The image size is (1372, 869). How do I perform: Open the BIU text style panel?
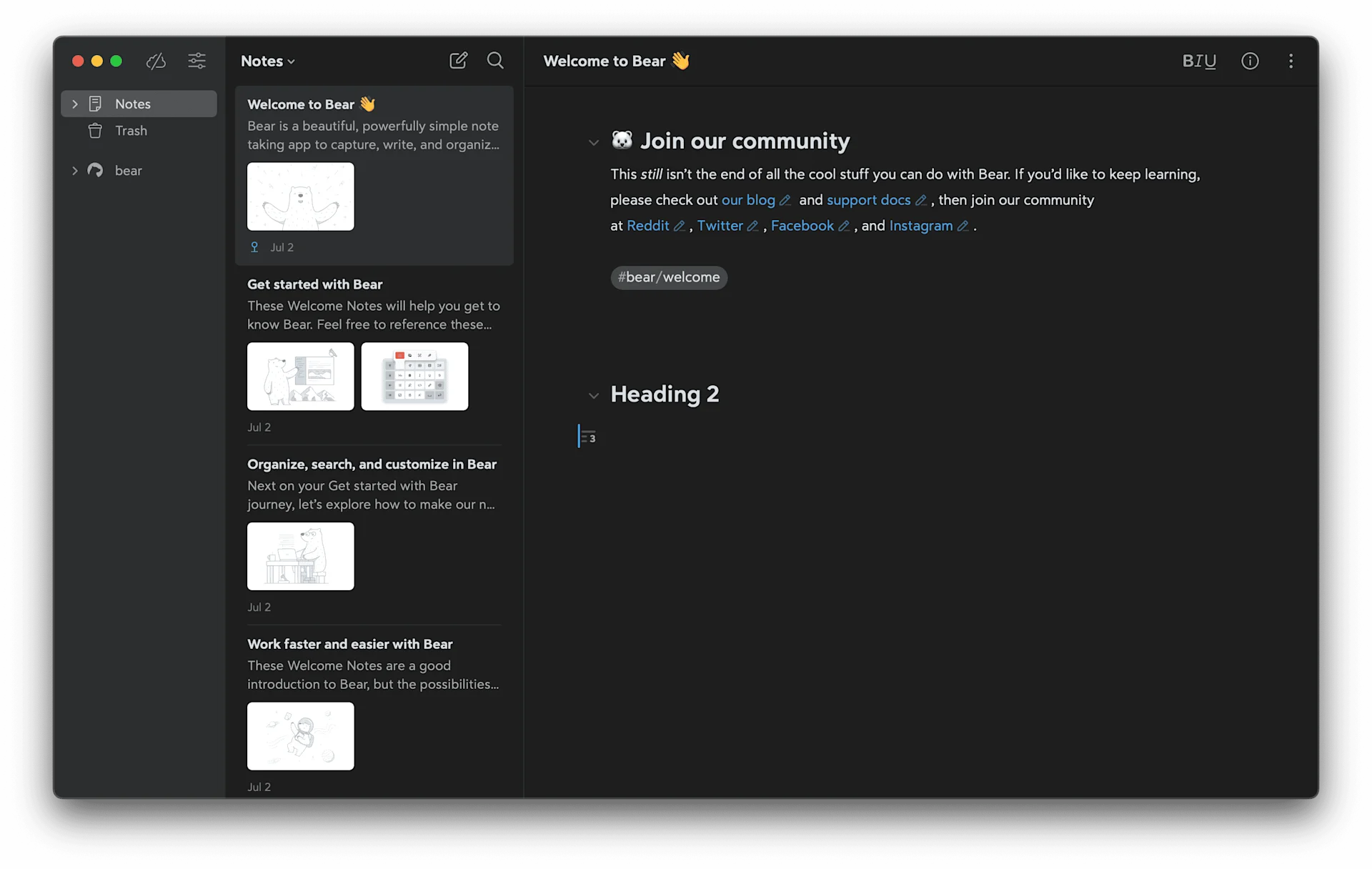click(1198, 61)
